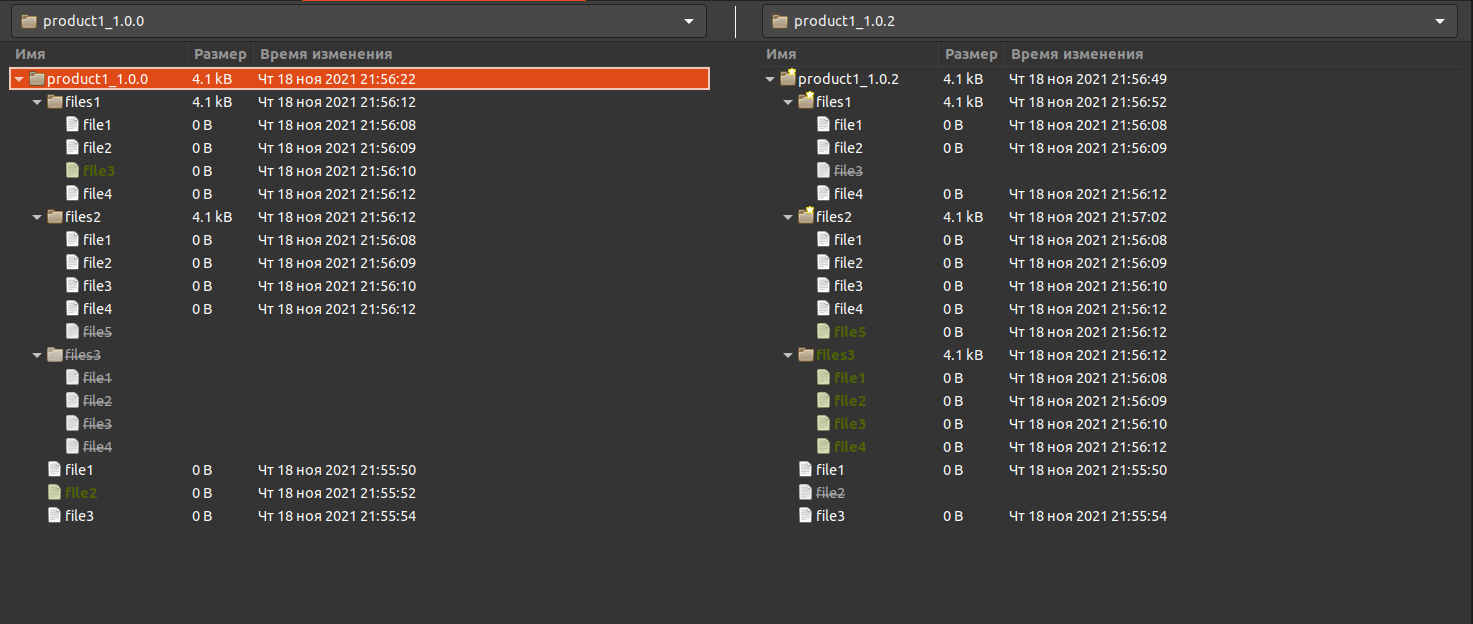Click product1_1.0.2 folder icon in right tree
The height and width of the screenshot is (624, 1473).
pos(788,78)
